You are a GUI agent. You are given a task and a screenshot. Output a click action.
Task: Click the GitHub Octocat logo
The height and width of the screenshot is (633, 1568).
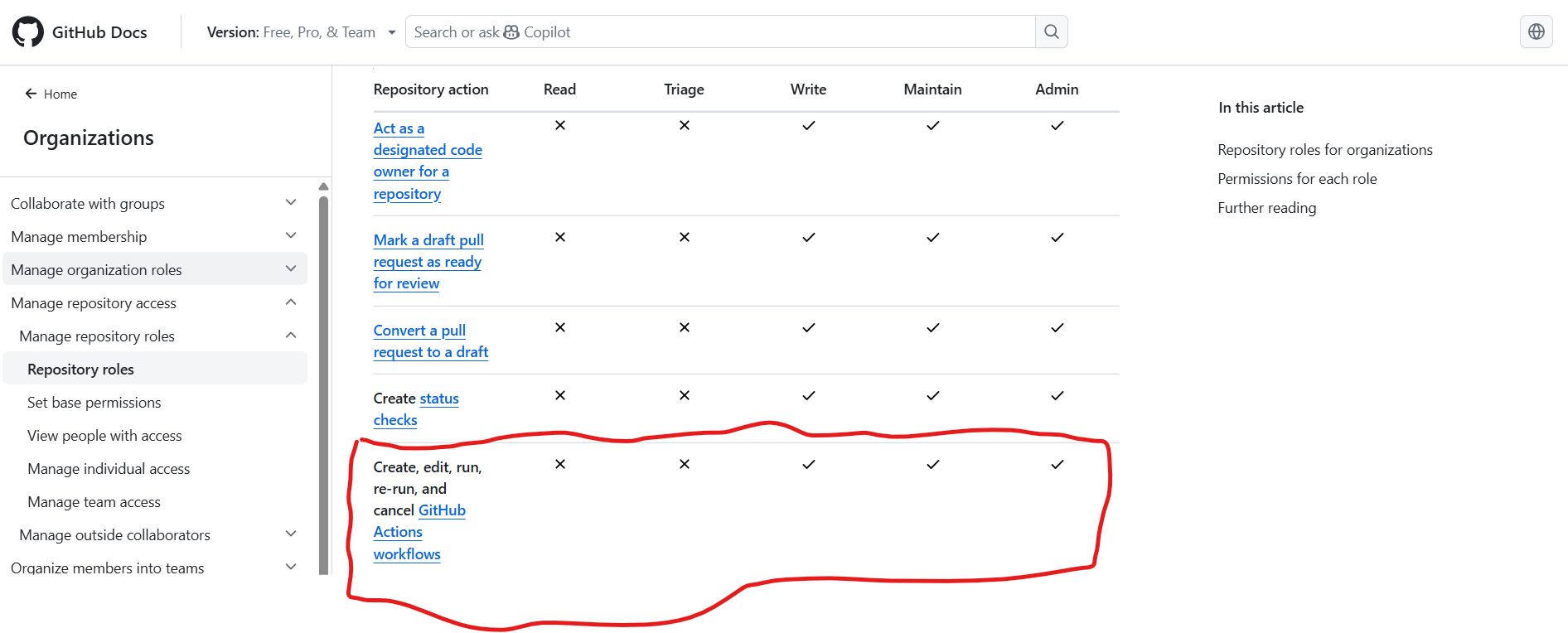[28, 32]
